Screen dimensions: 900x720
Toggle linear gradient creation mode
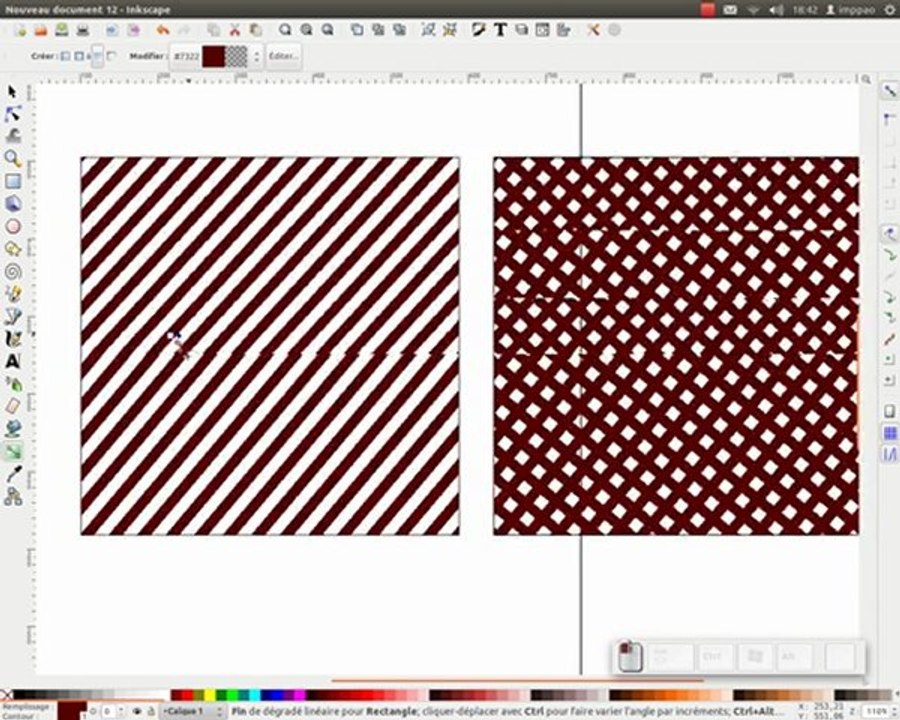[65, 56]
